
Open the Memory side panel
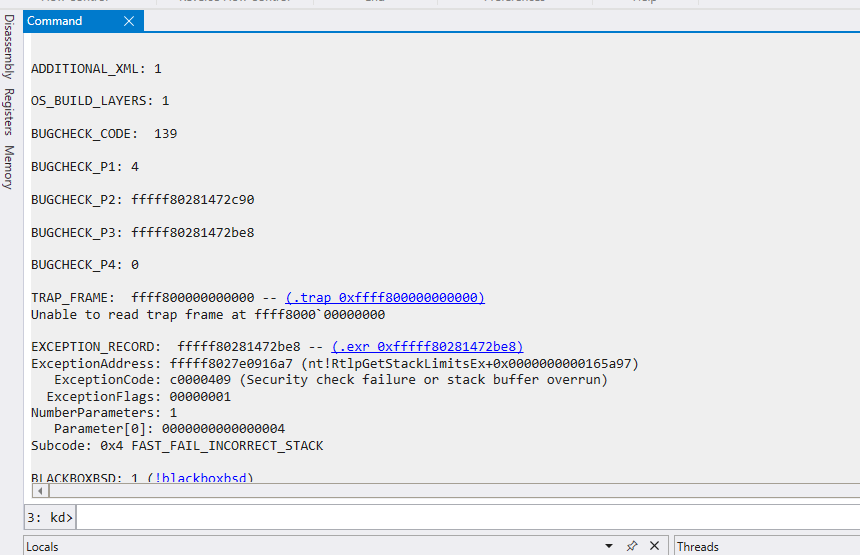pos(9,167)
